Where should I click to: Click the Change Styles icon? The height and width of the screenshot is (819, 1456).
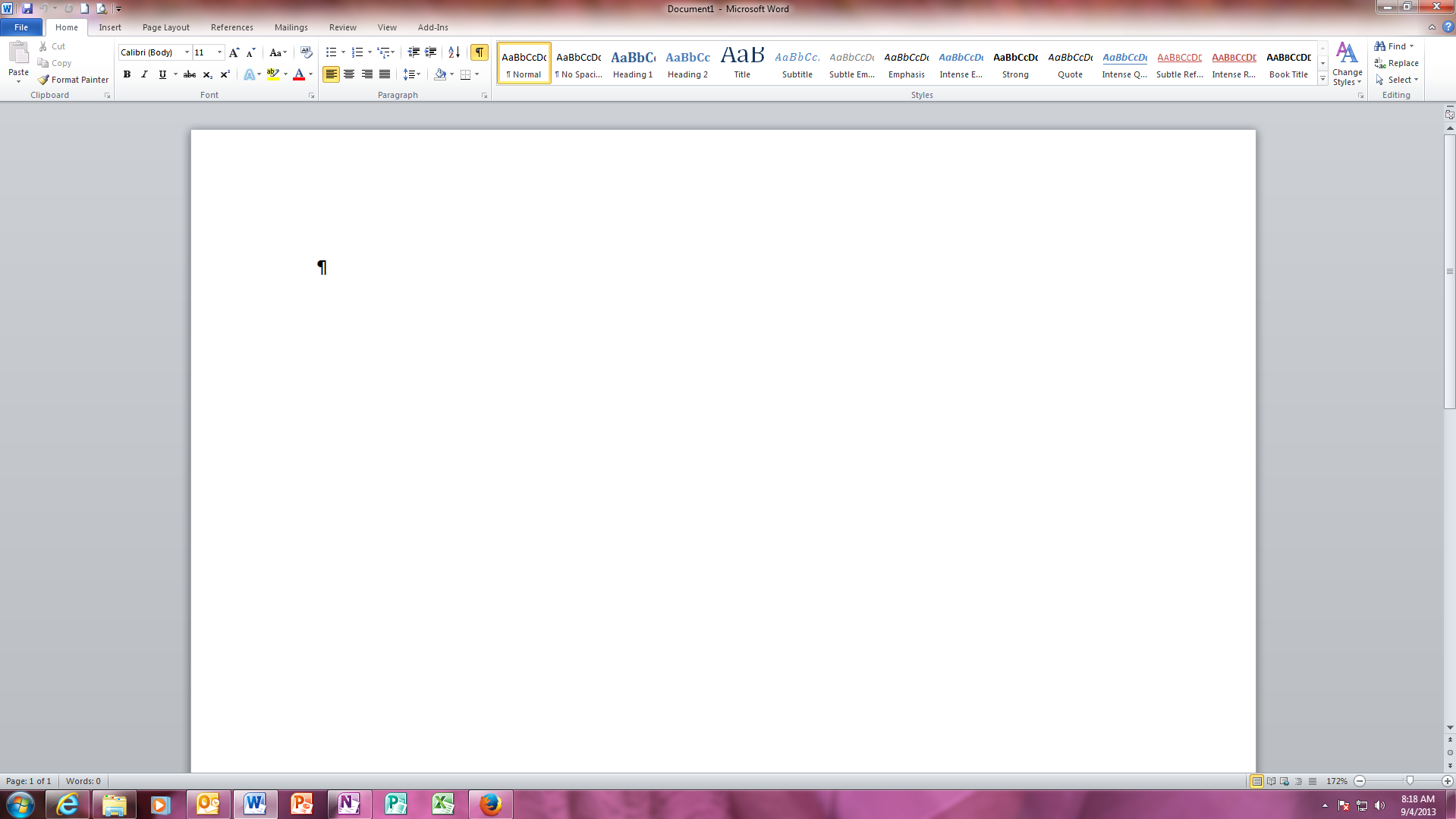coord(1347,64)
